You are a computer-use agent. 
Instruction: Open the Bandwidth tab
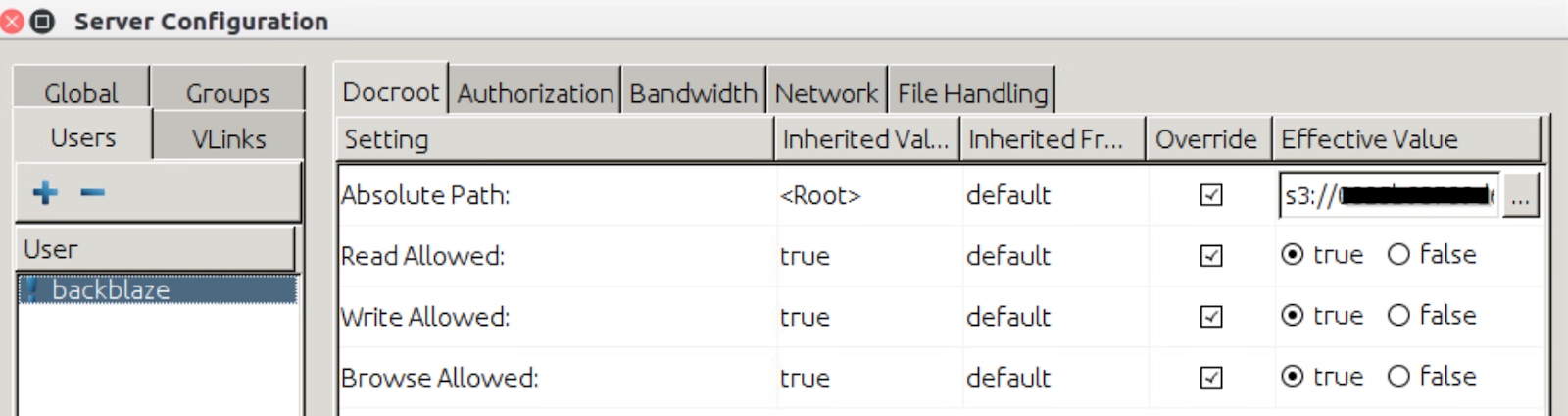click(693, 93)
